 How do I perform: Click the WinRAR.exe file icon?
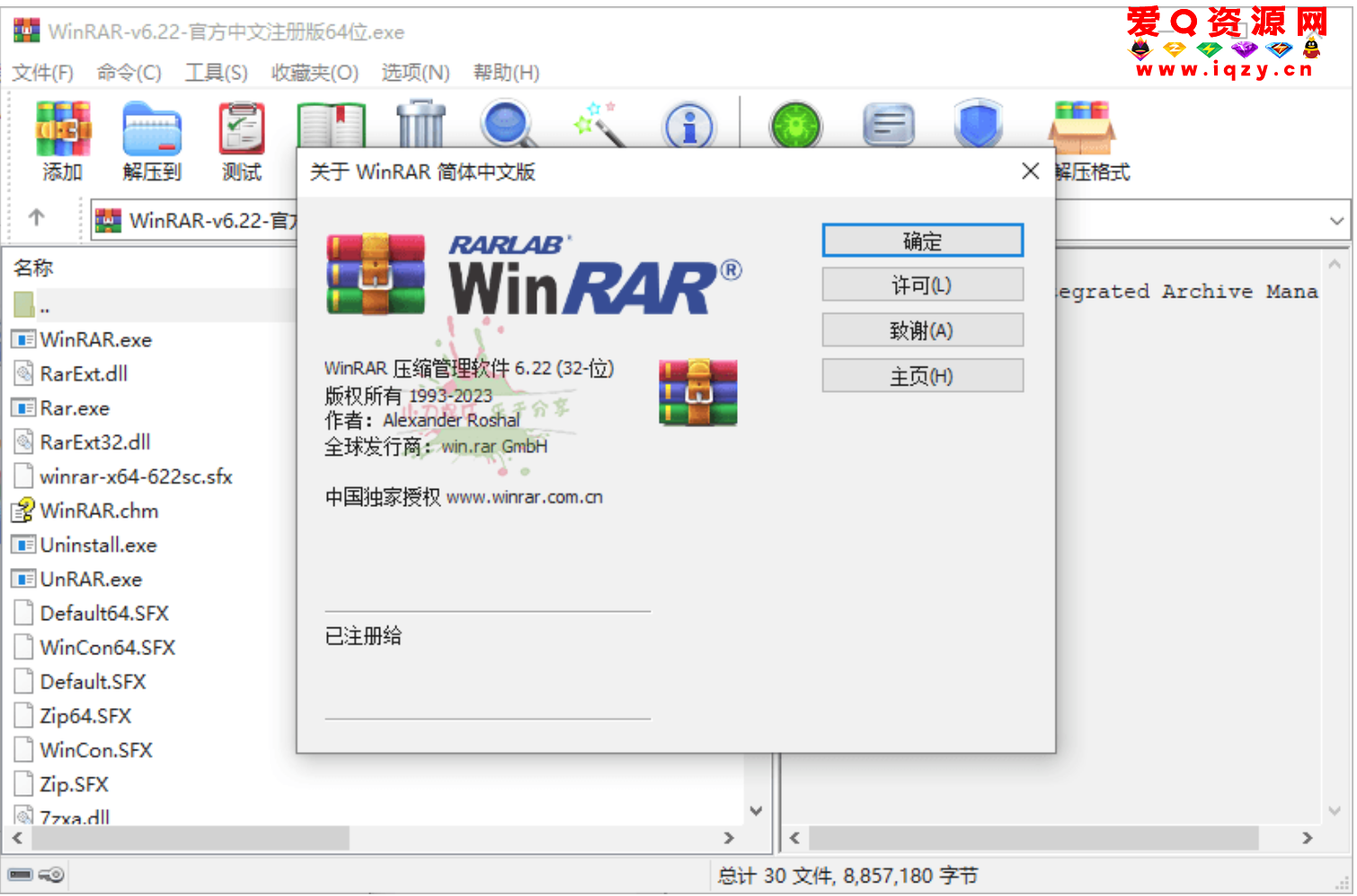pos(23,340)
